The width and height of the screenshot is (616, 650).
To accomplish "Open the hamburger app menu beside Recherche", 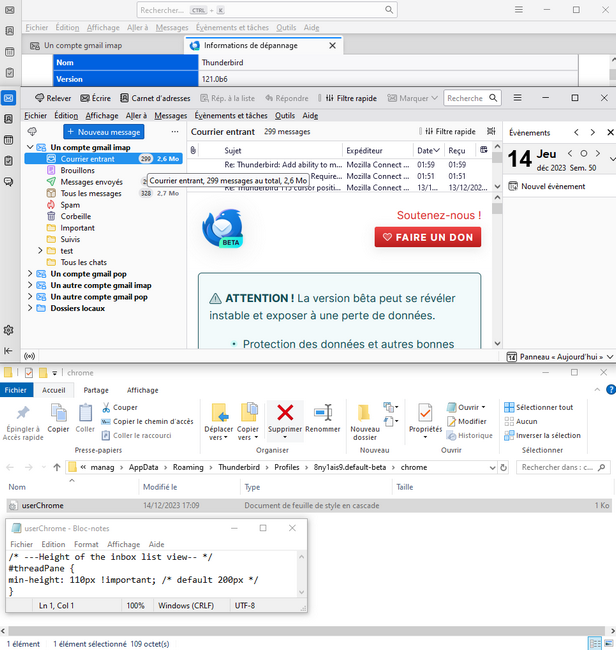I will point(517,98).
